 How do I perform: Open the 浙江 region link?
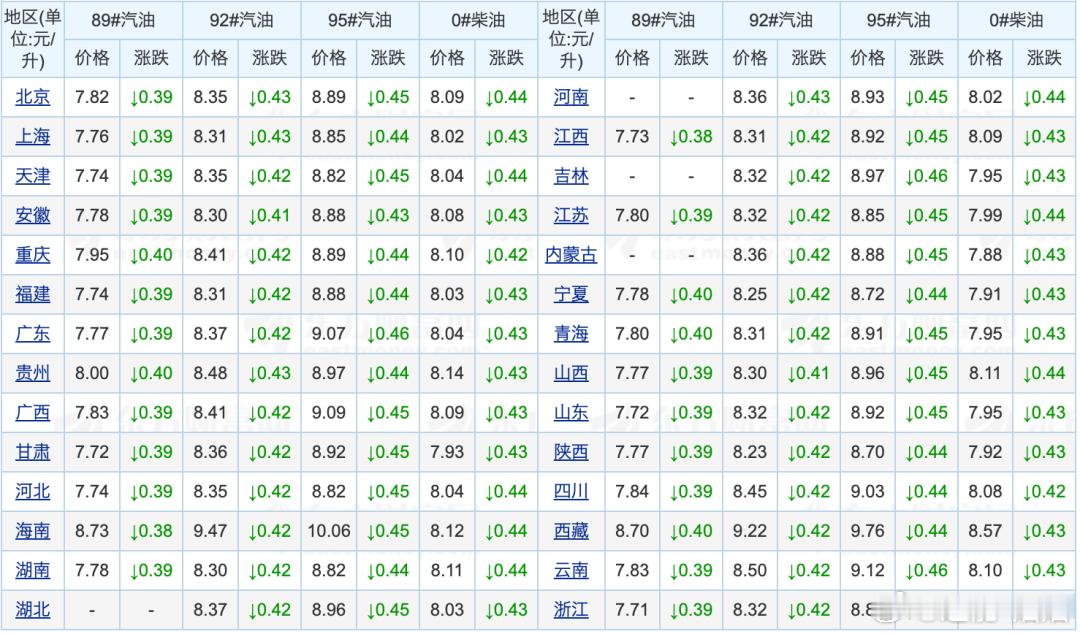(x=571, y=610)
